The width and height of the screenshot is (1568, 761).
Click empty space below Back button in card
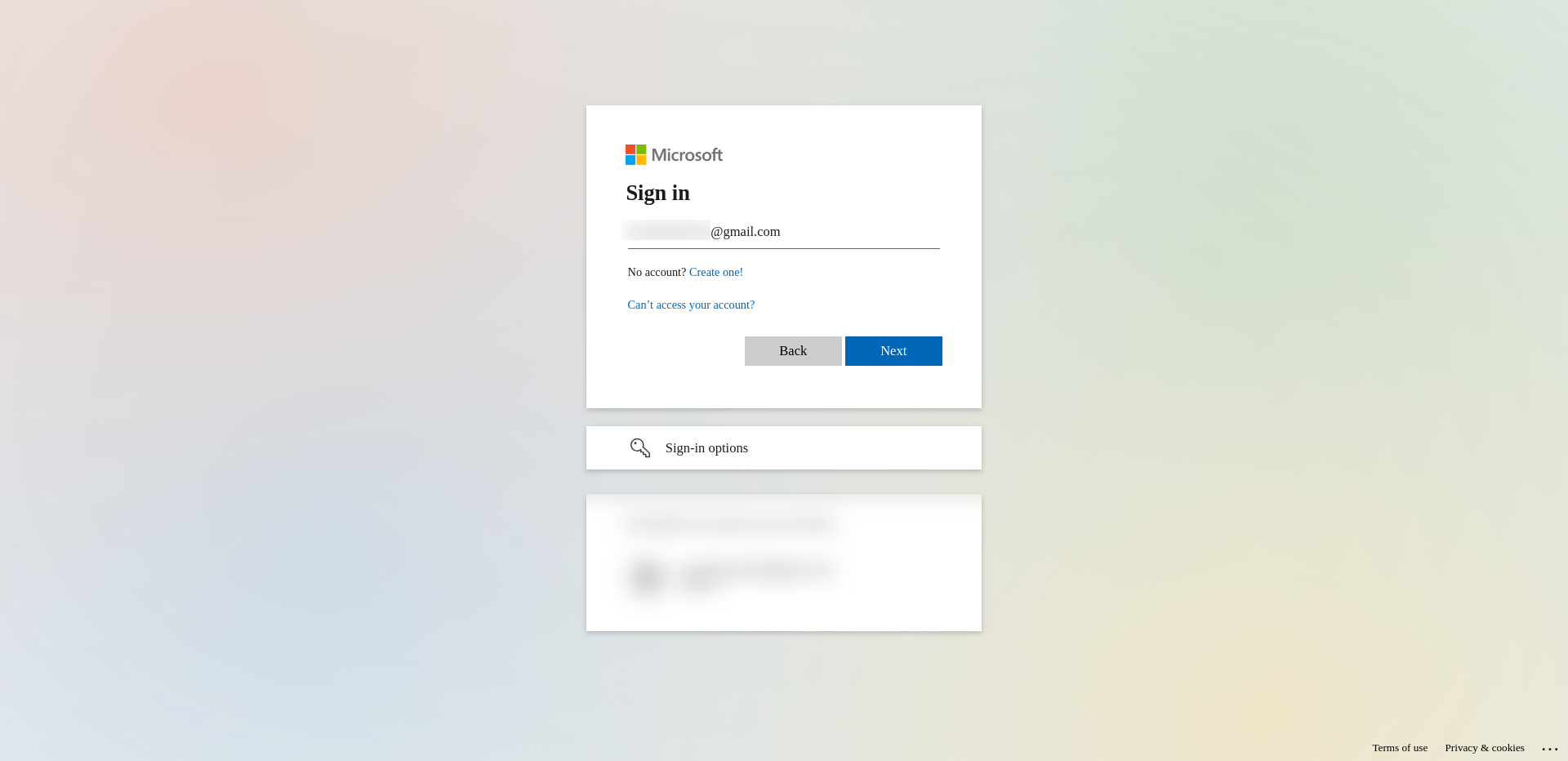coord(793,387)
